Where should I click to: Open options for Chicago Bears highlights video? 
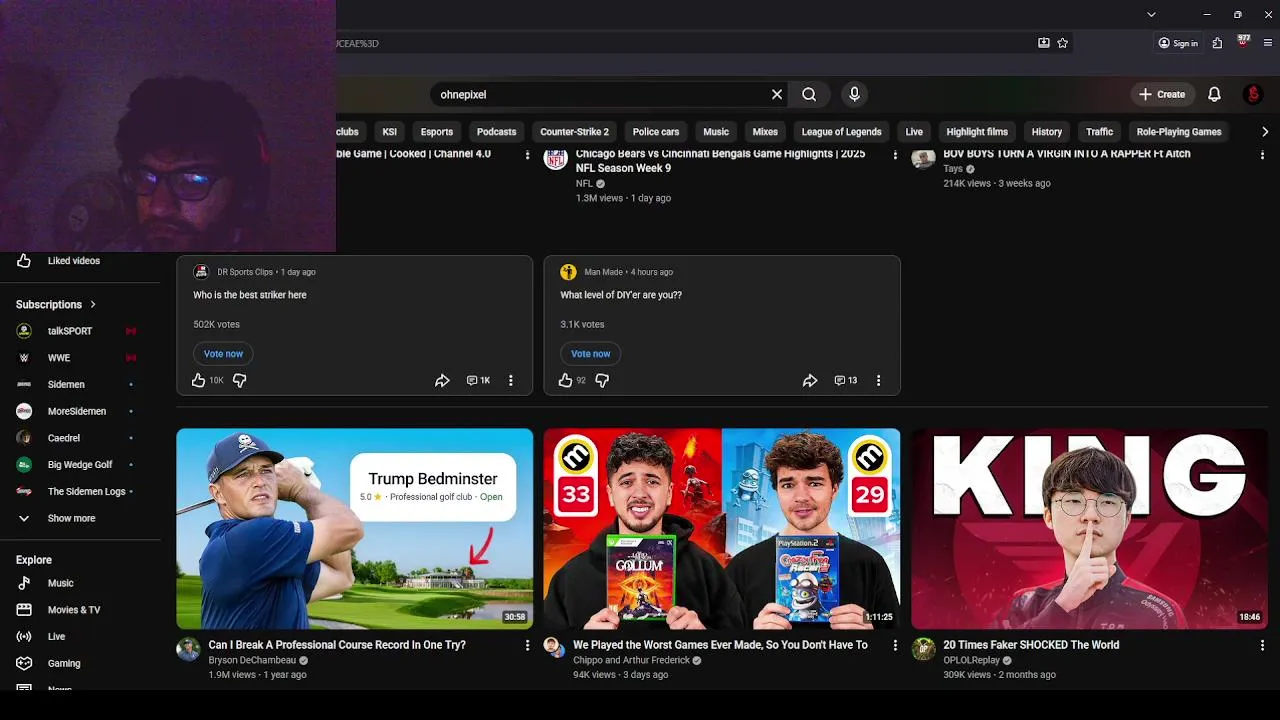click(895, 155)
